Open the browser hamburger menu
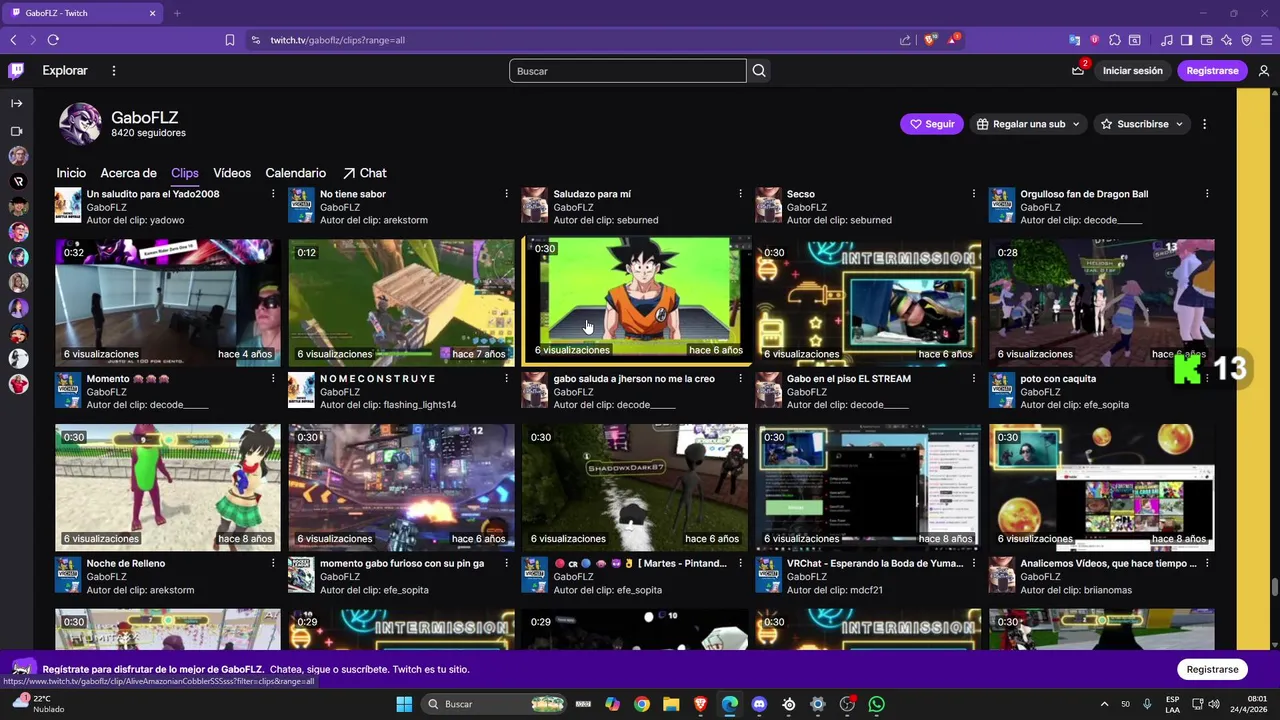Image resolution: width=1280 pixels, height=720 pixels. 1266,40
